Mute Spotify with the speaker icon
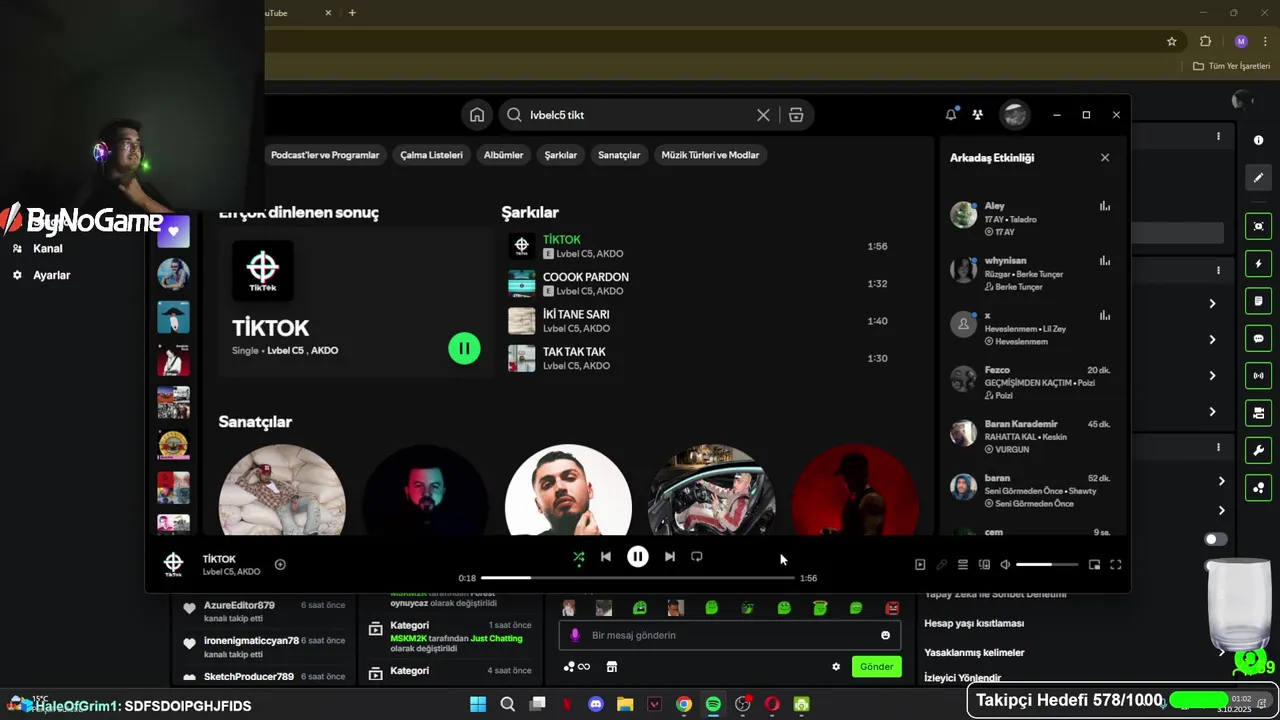 pyautogui.click(x=1005, y=565)
